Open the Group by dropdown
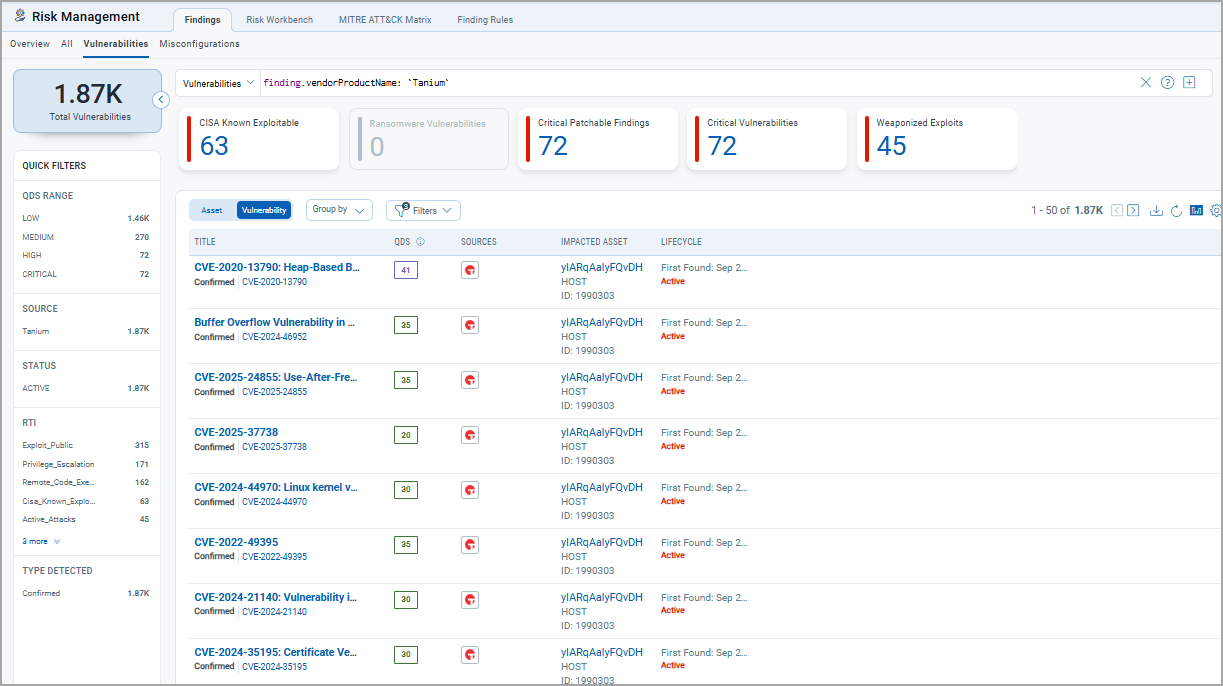The height and width of the screenshot is (686, 1223). pyautogui.click(x=338, y=210)
